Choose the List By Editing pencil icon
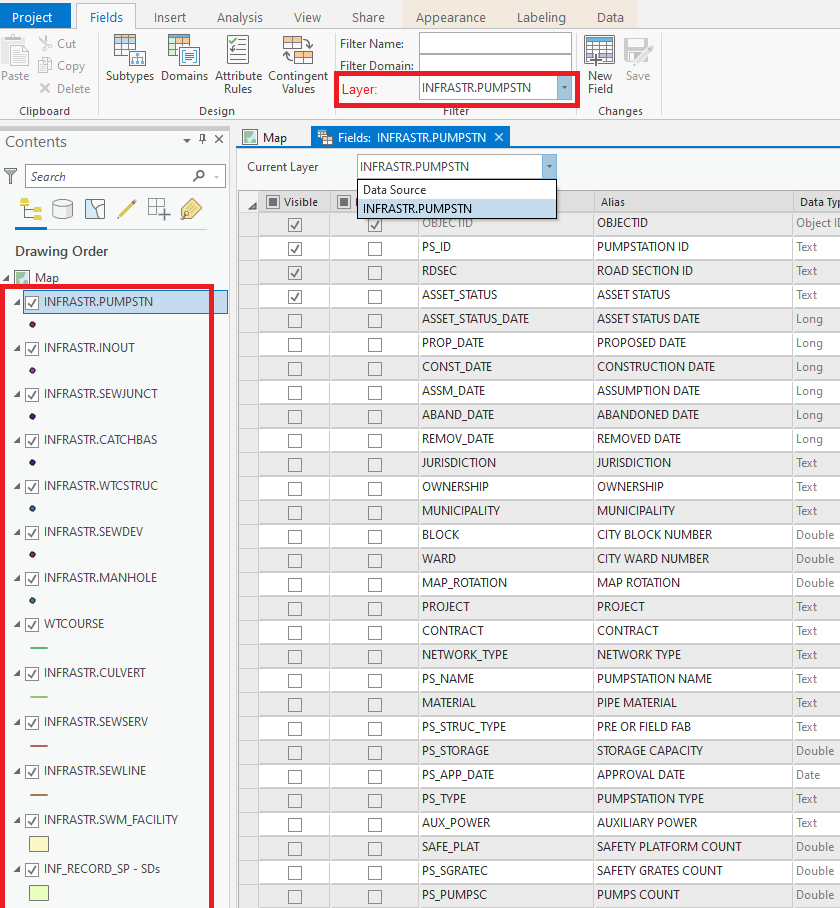Screen dimensions: 840x908 click(126, 208)
